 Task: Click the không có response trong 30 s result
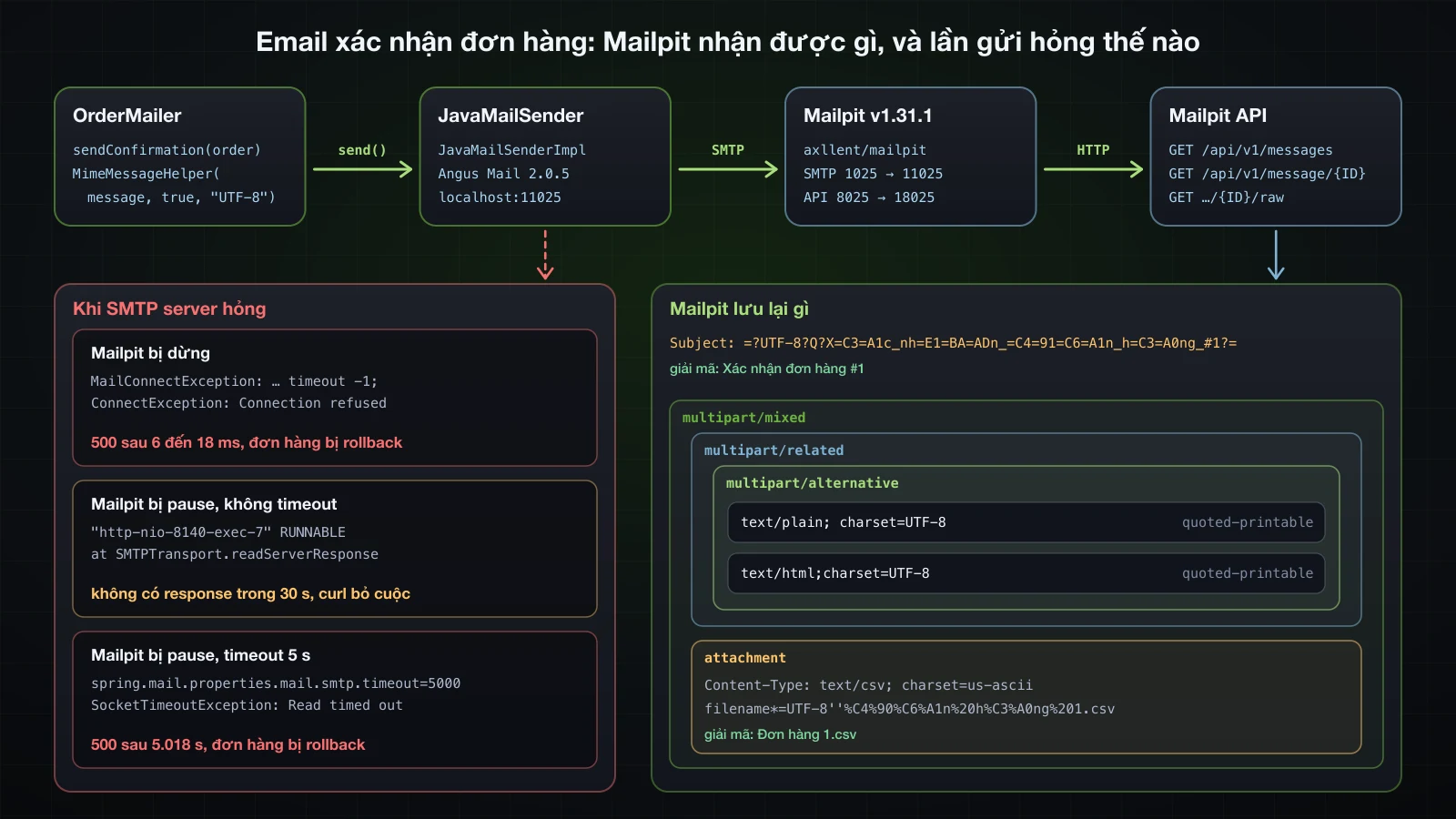point(250,593)
